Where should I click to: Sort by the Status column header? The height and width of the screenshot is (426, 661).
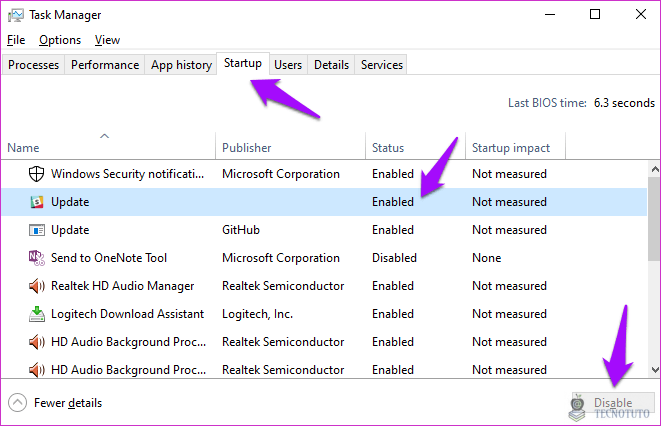click(415, 147)
